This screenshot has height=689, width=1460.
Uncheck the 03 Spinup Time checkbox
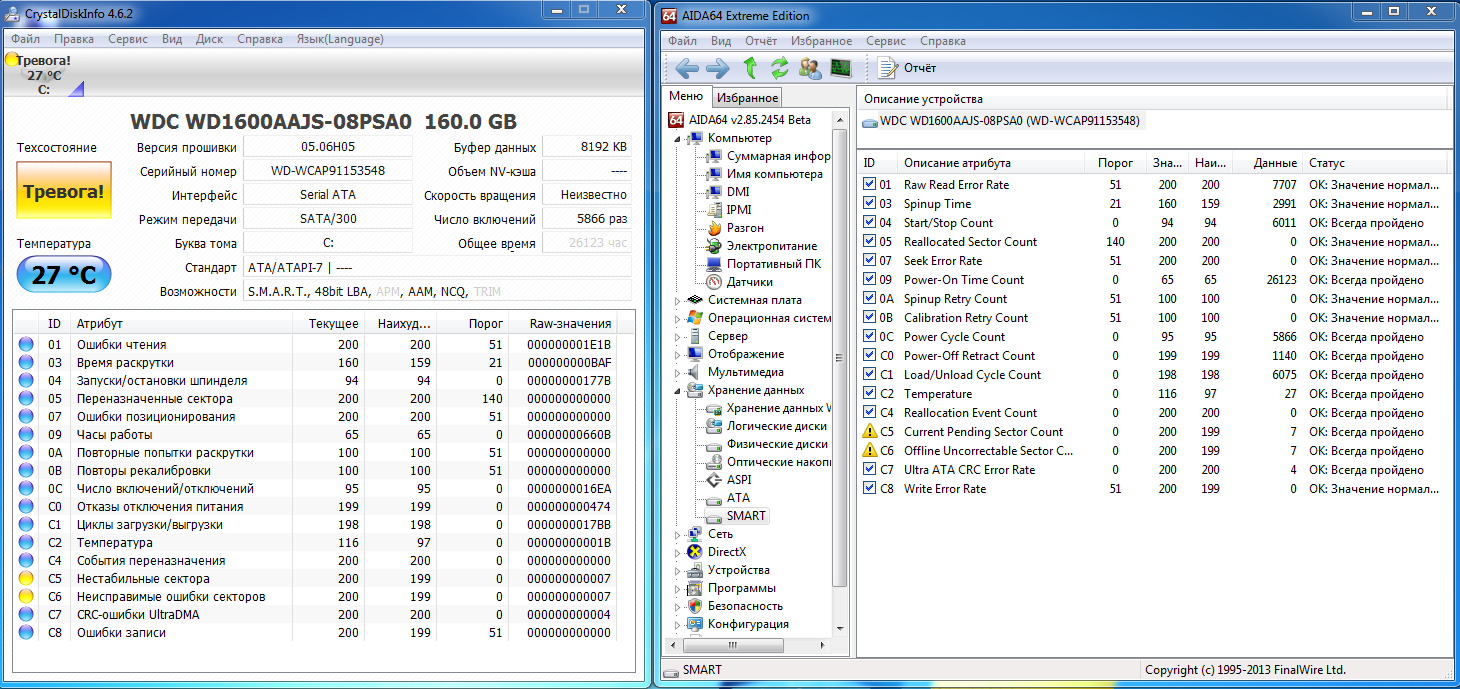pos(870,204)
